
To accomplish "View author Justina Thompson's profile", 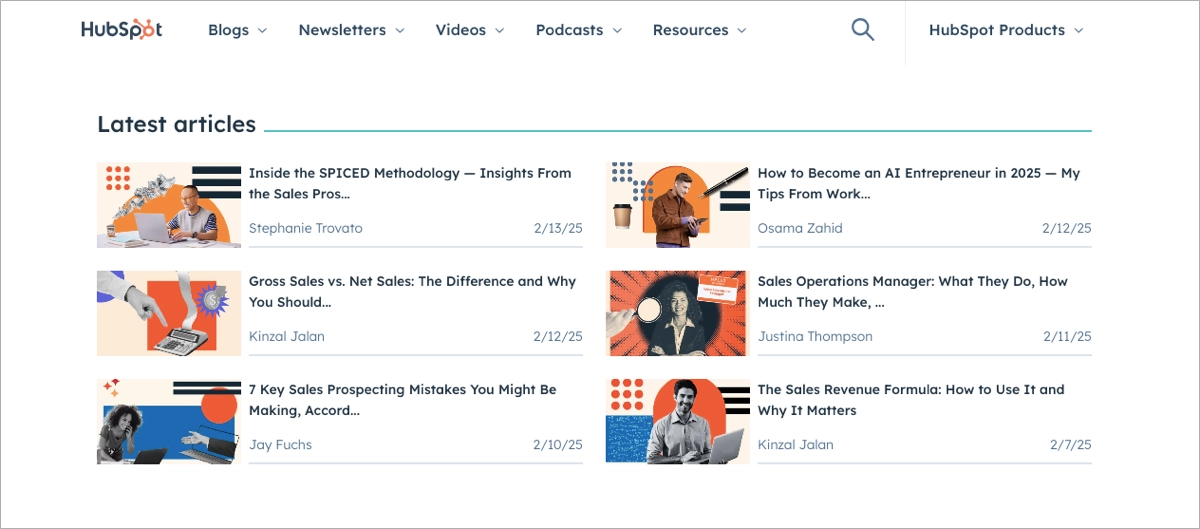I will click(x=815, y=336).
